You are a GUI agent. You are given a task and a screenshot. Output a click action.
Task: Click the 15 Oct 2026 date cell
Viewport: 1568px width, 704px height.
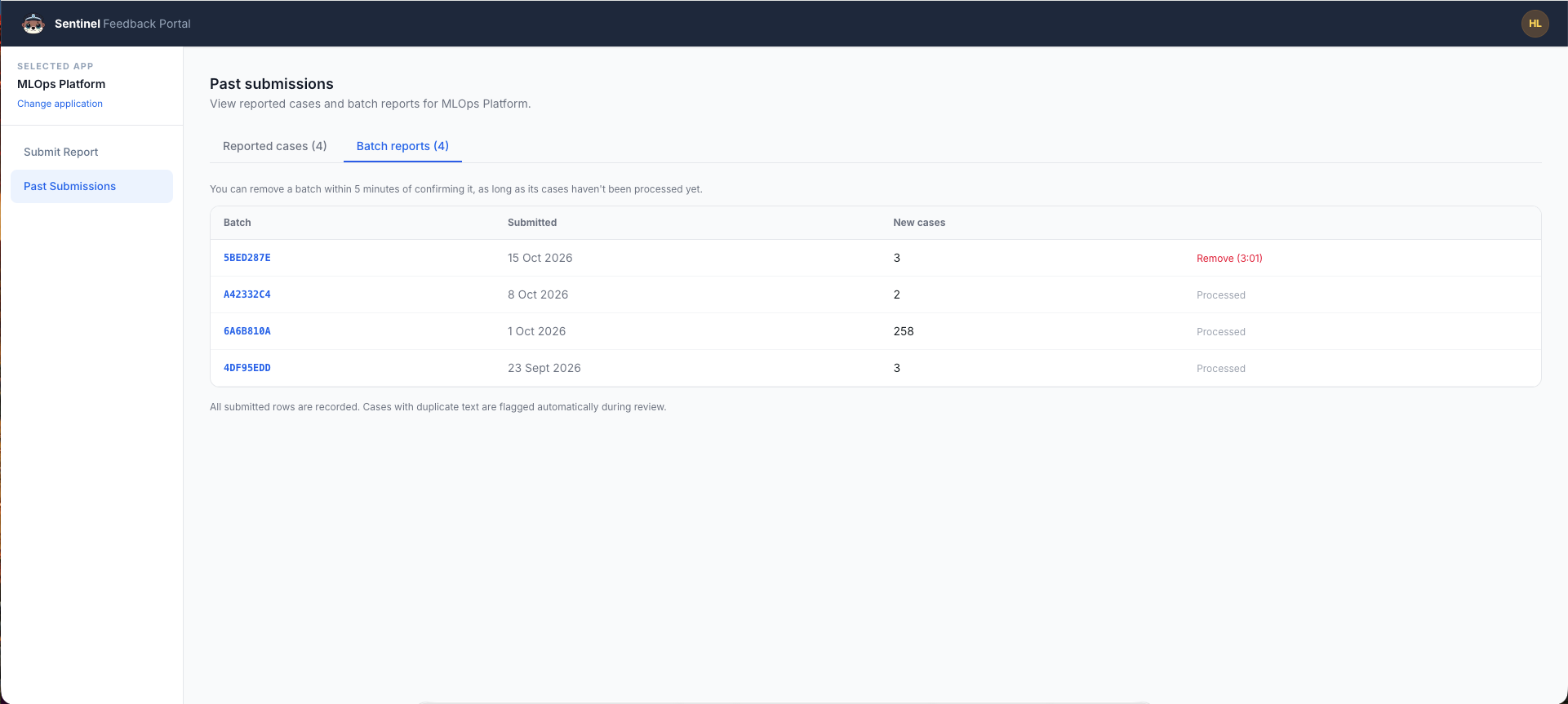[540, 258]
